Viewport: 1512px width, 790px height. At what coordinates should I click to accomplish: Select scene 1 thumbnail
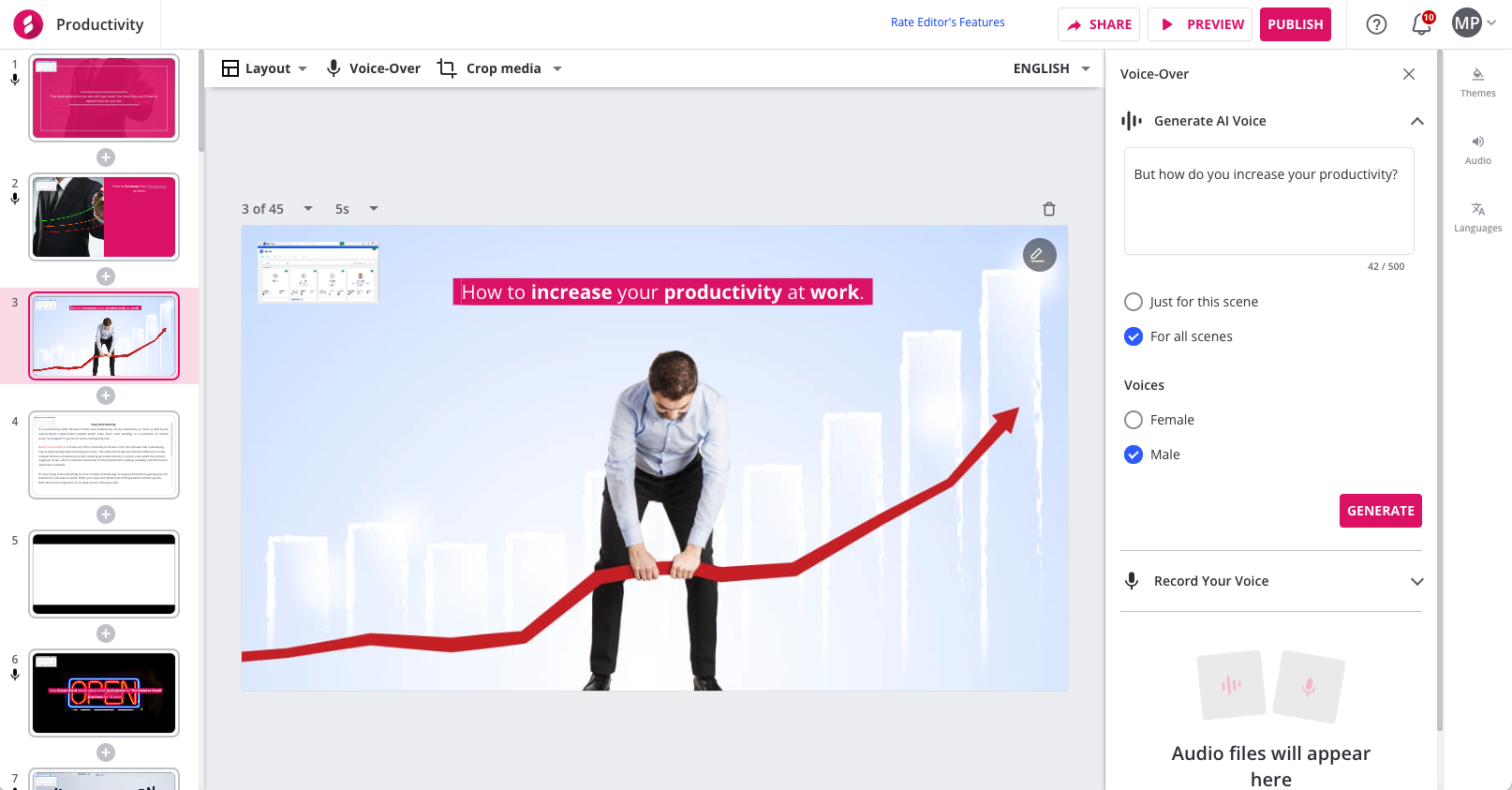click(x=104, y=97)
